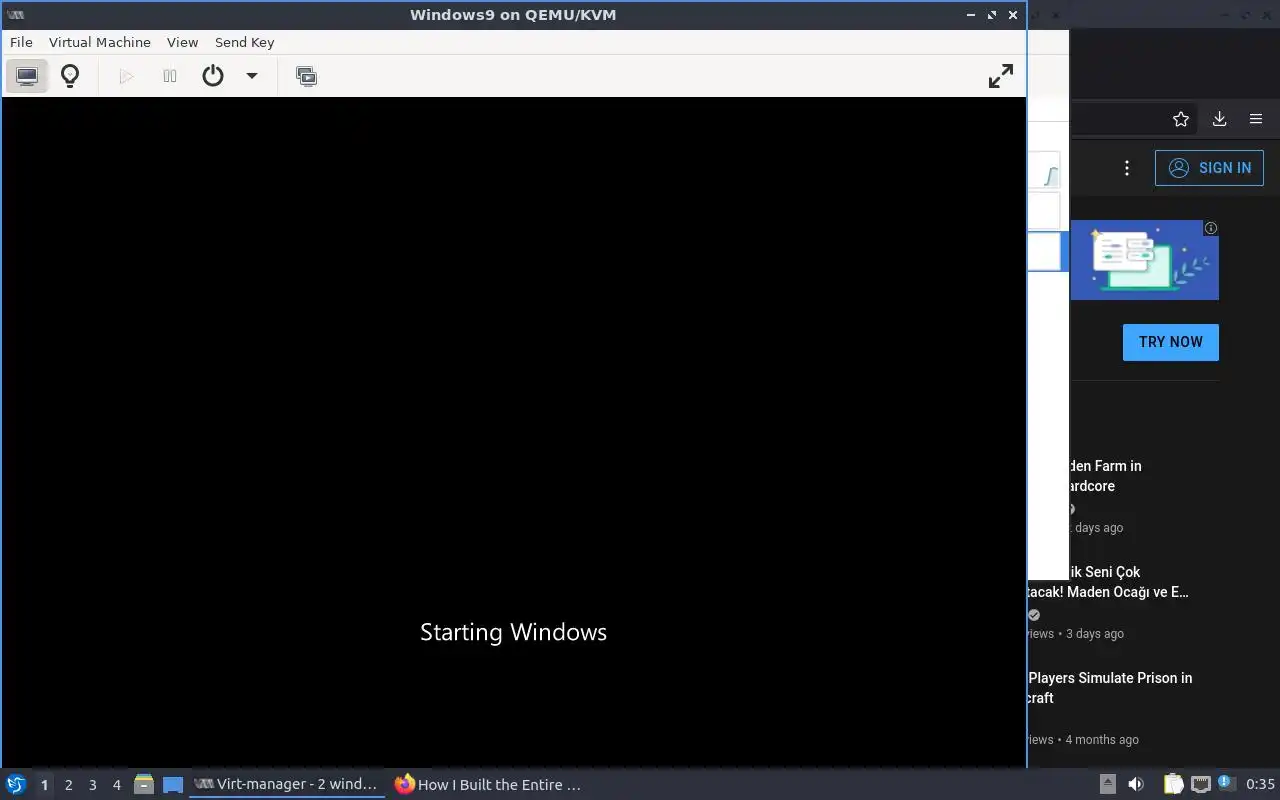
Task: Open the 'Players Simulate Prison' video link
Action: point(1110,688)
